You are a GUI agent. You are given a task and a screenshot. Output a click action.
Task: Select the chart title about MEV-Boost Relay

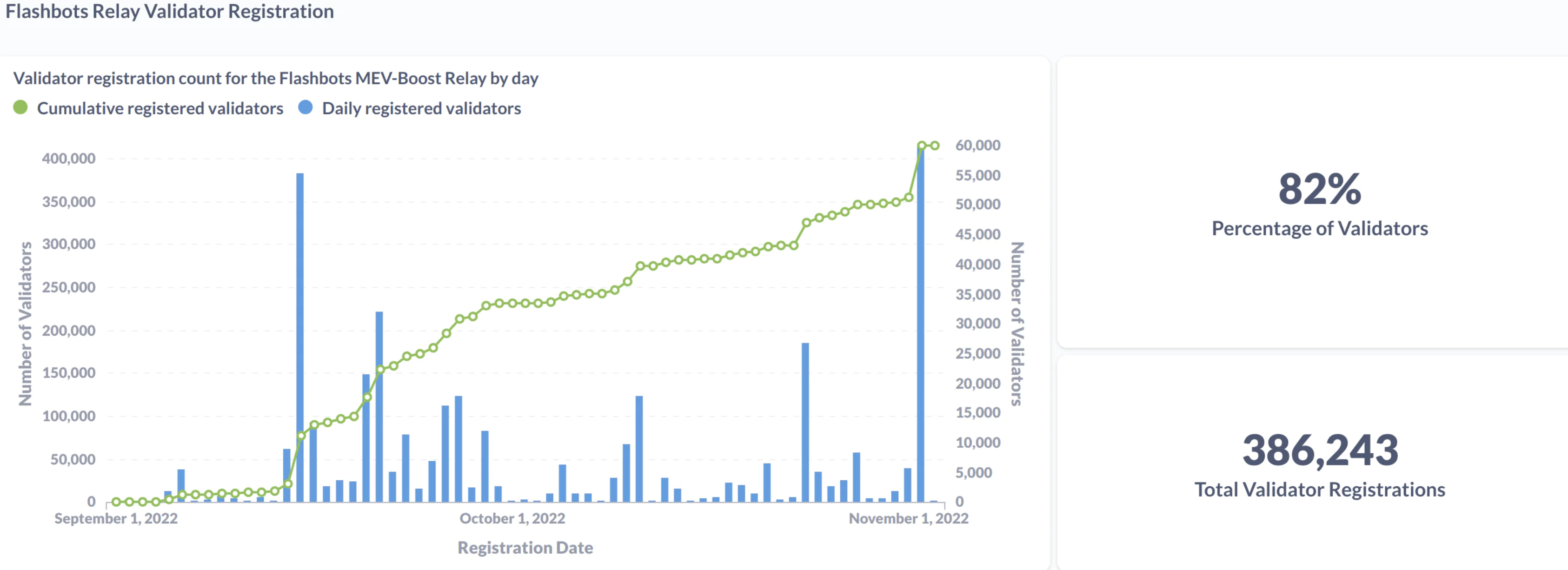pyautogui.click(x=276, y=79)
